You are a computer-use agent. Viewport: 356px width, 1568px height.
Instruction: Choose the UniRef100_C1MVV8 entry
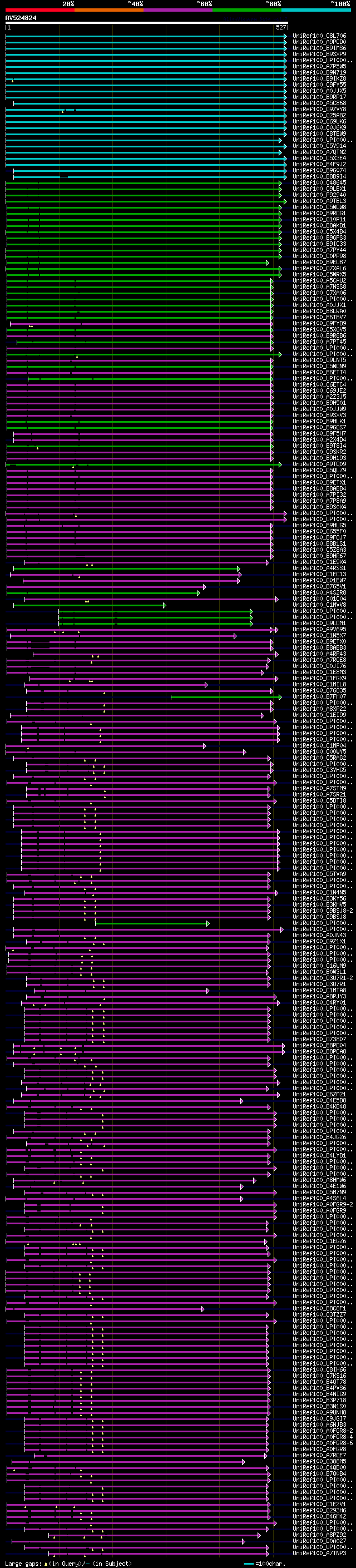click(x=319, y=605)
